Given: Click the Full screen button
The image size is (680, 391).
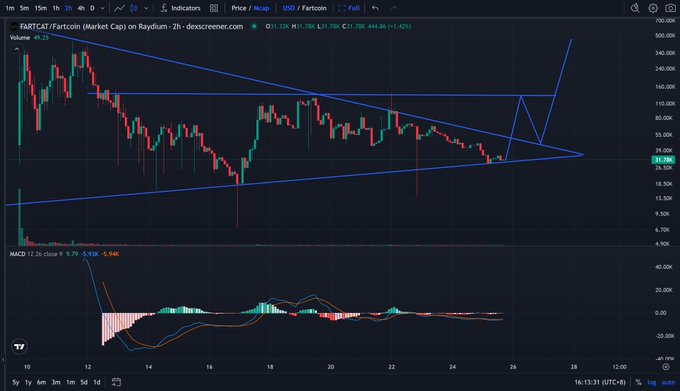Looking at the screenshot, I should (x=349, y=8).
